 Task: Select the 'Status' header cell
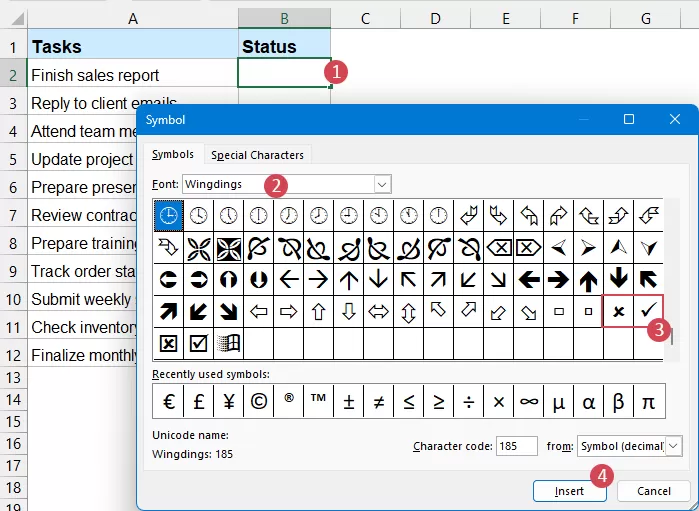[x=284, y=46]
